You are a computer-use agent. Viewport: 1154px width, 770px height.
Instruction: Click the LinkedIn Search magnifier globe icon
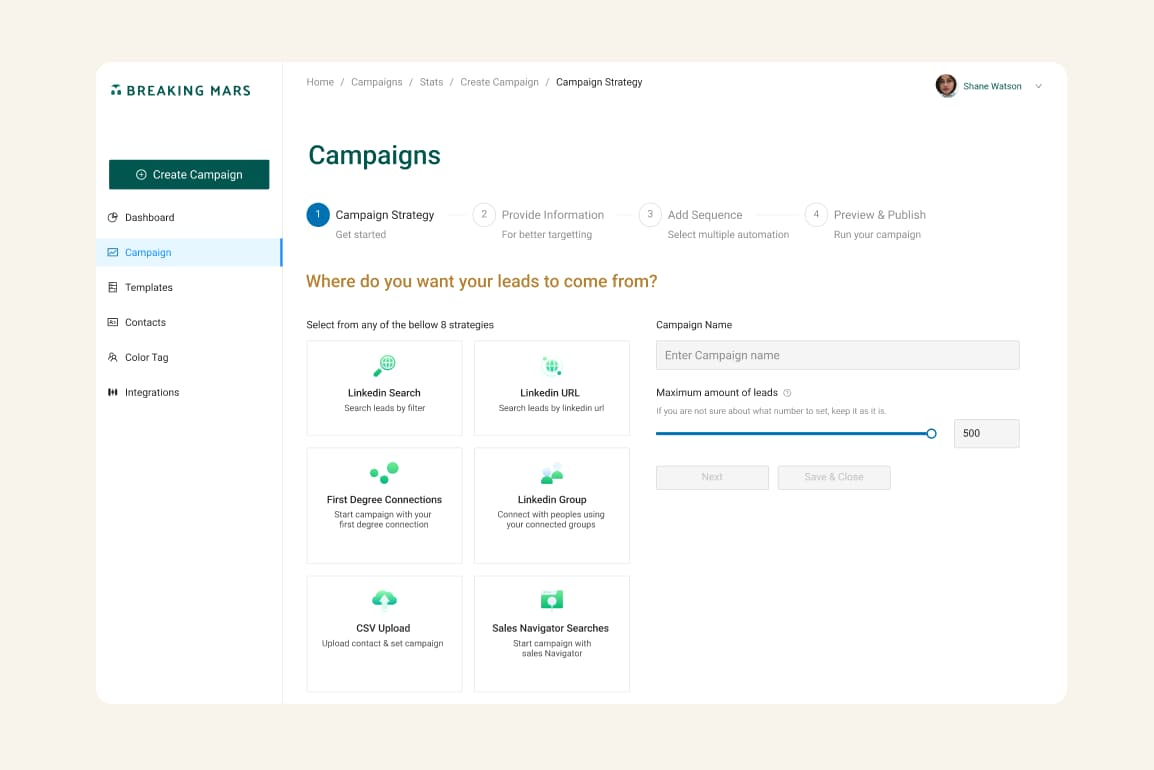point(385,364)
